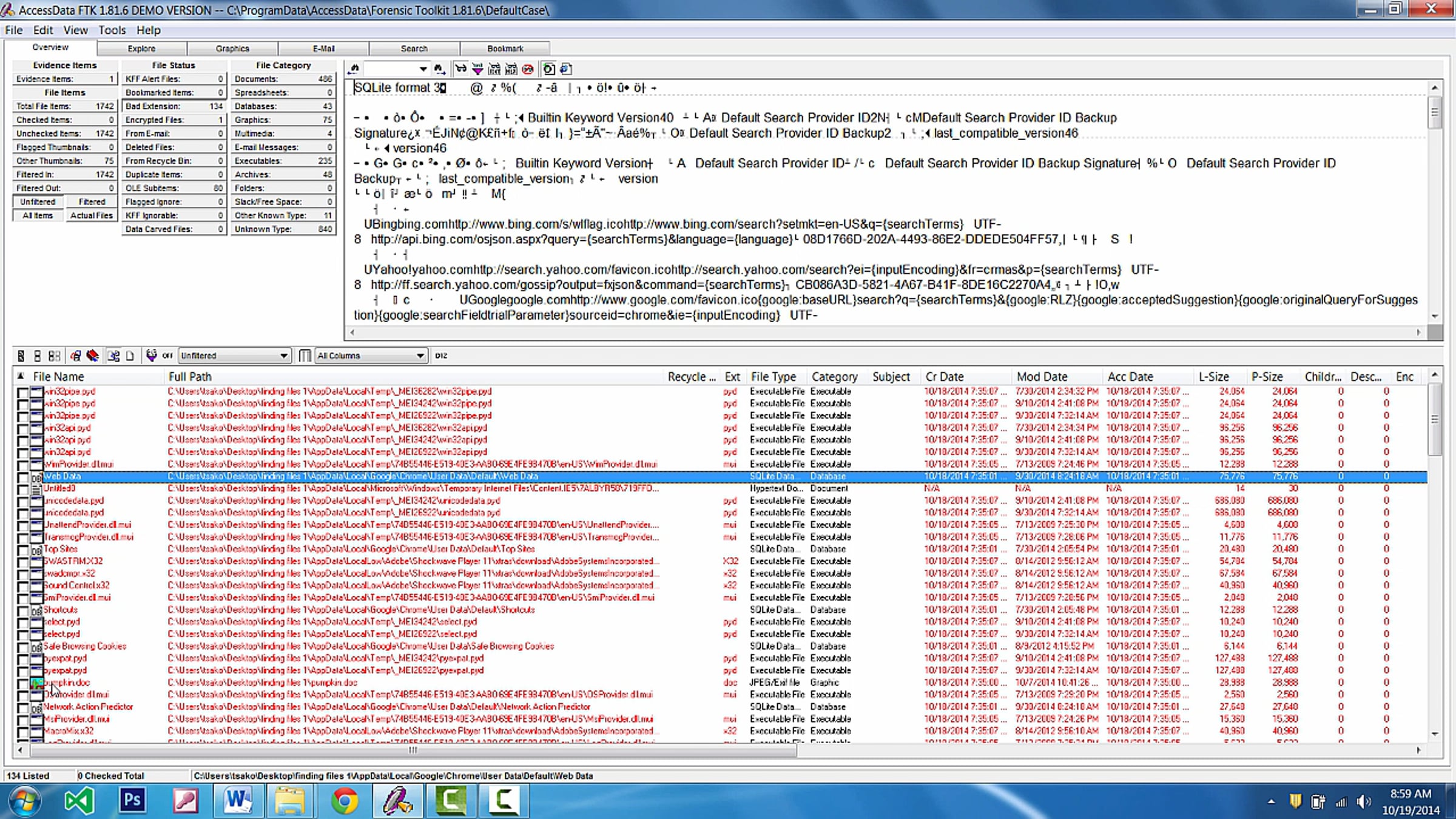Open Windows Explorer from the taskbar

click(291, 801)
